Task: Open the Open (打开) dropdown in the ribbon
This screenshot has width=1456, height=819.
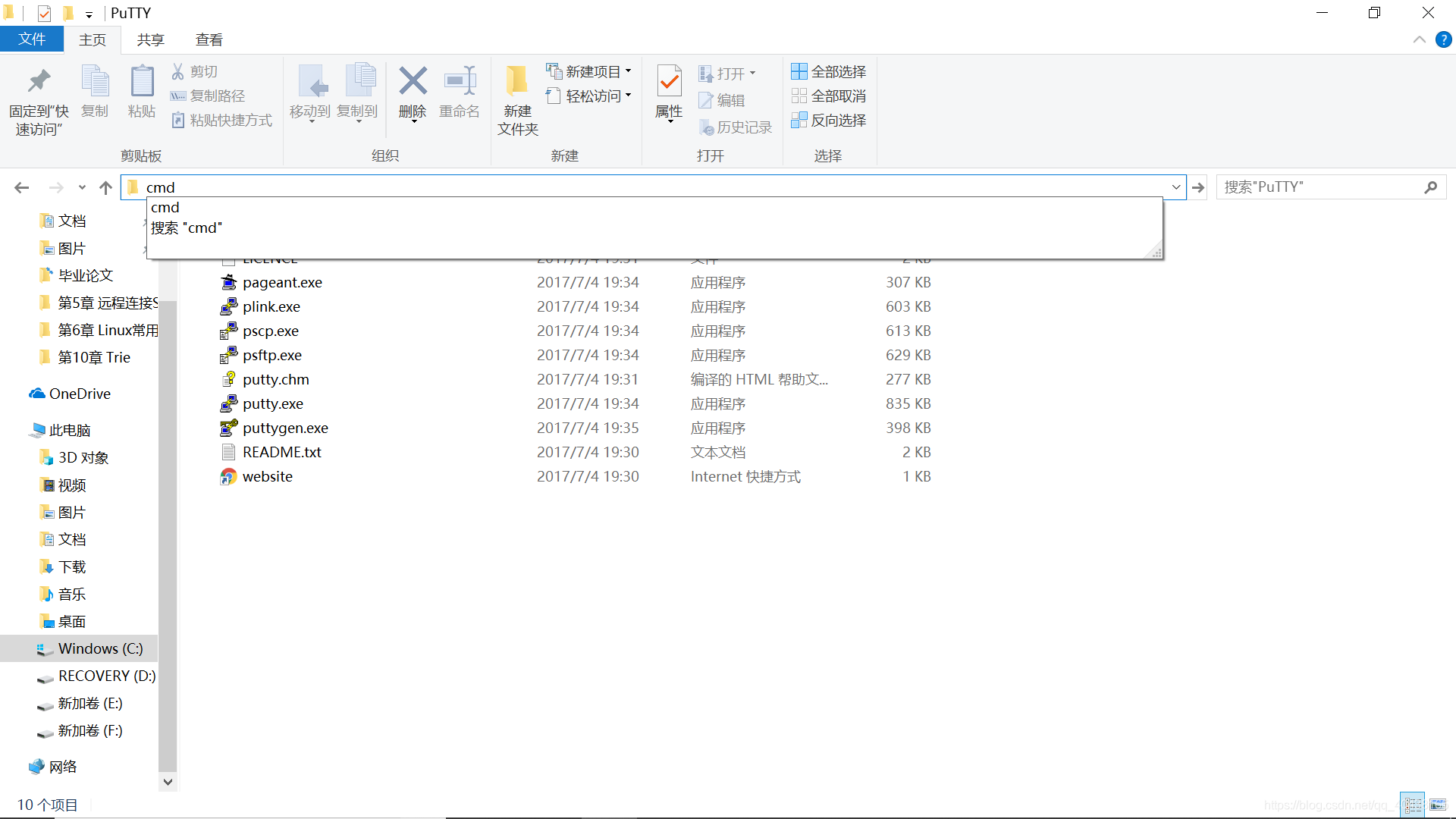Action: pyautogui.click(x=727, y=74)
